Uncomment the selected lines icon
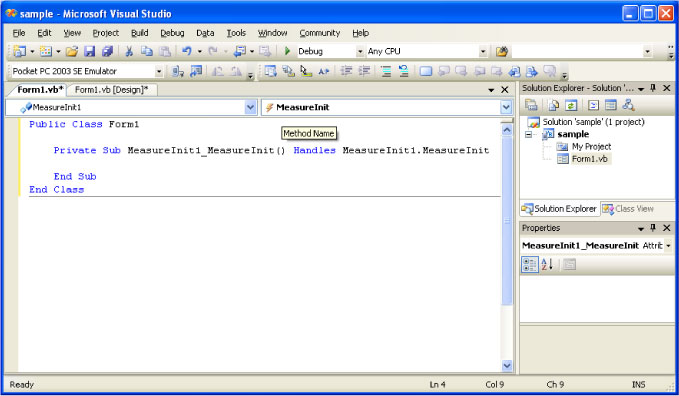 coord(404,71)
